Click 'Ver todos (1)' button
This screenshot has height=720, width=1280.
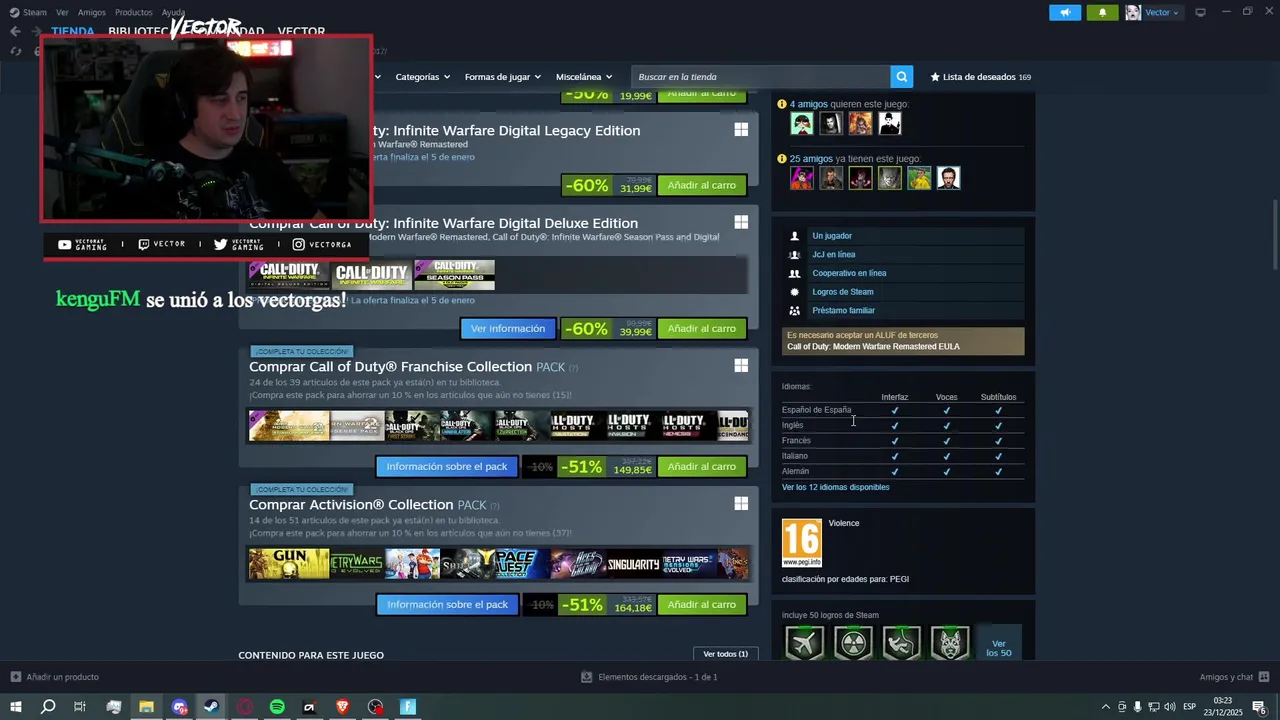click(x=725, y=654)
